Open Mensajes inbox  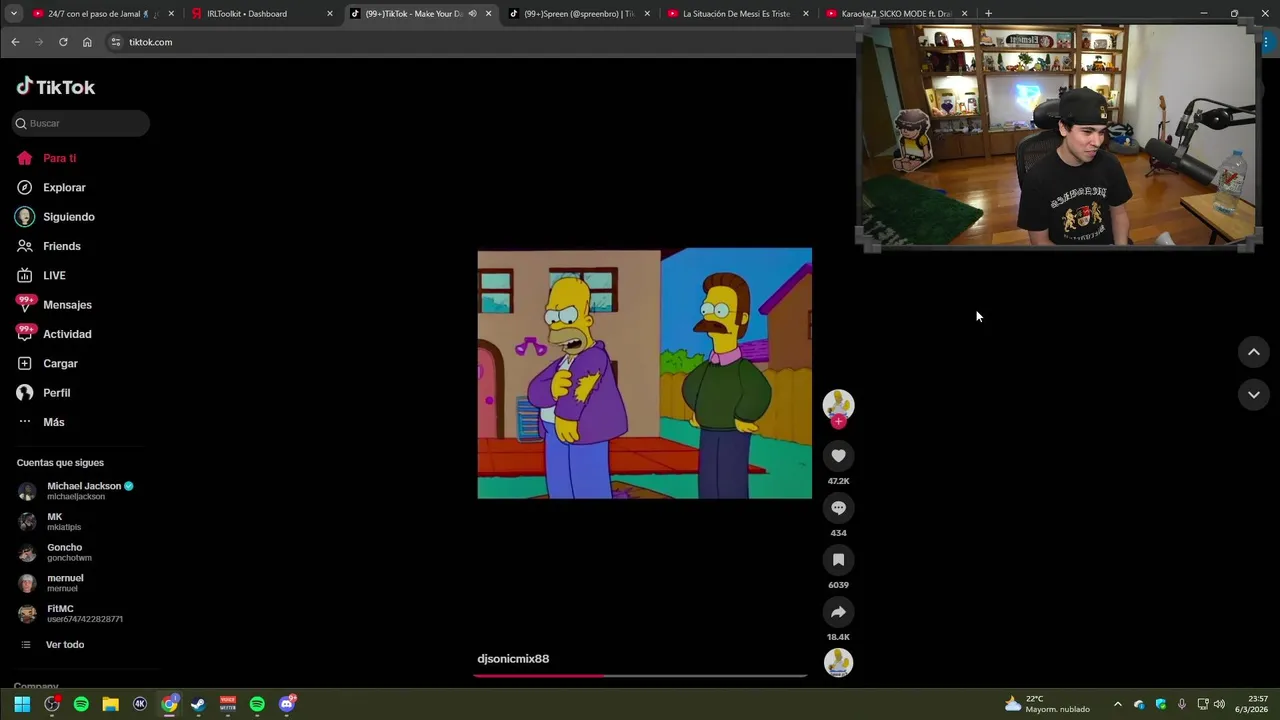point(54,305)
